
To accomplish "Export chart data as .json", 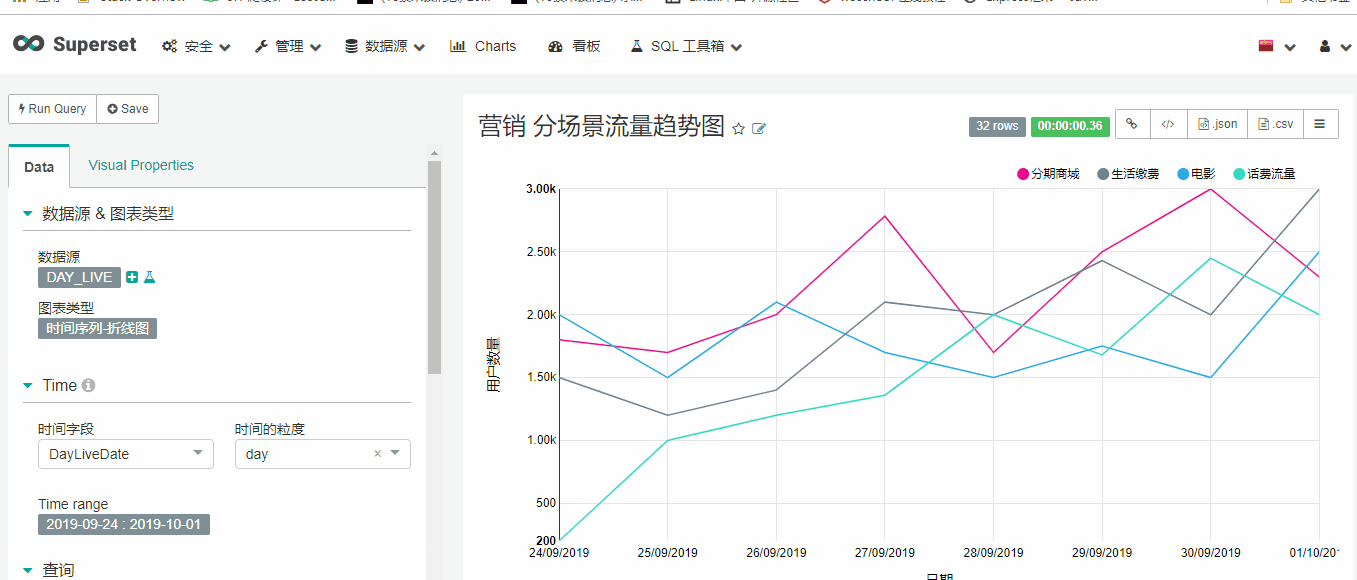I will [x=1216, y=124].
